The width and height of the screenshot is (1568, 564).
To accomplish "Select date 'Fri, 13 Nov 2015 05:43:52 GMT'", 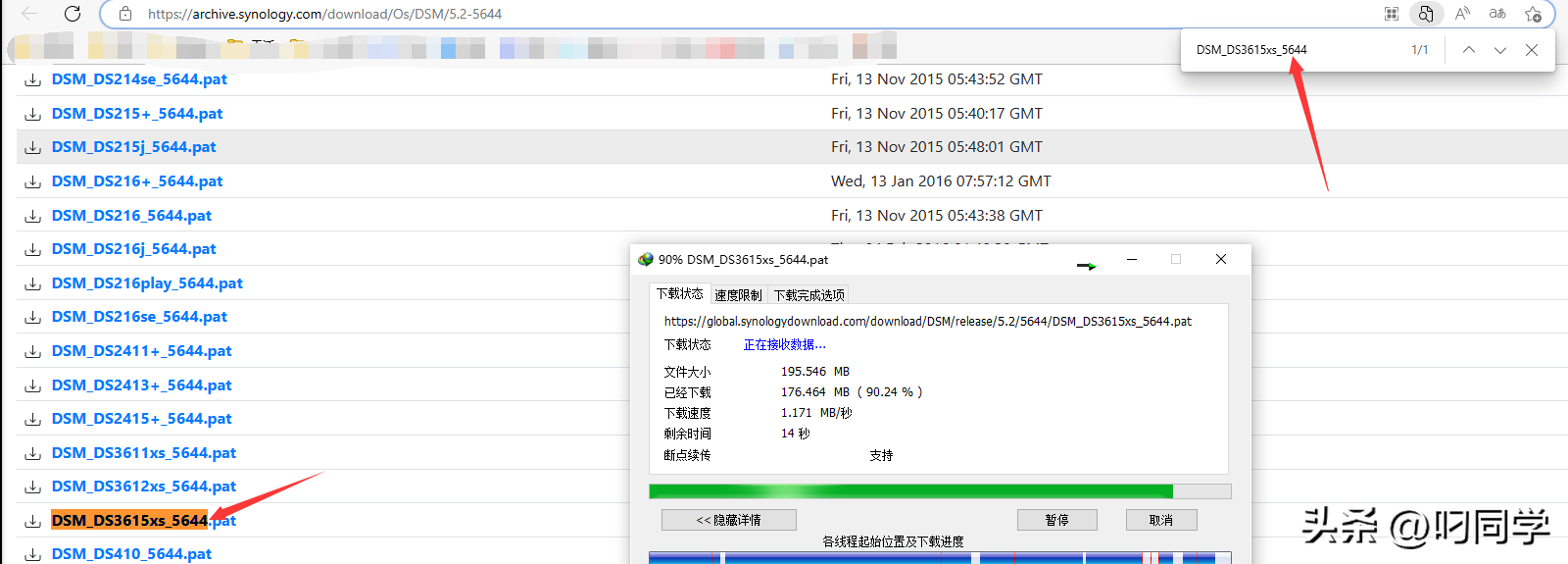I will coord(937,79).
